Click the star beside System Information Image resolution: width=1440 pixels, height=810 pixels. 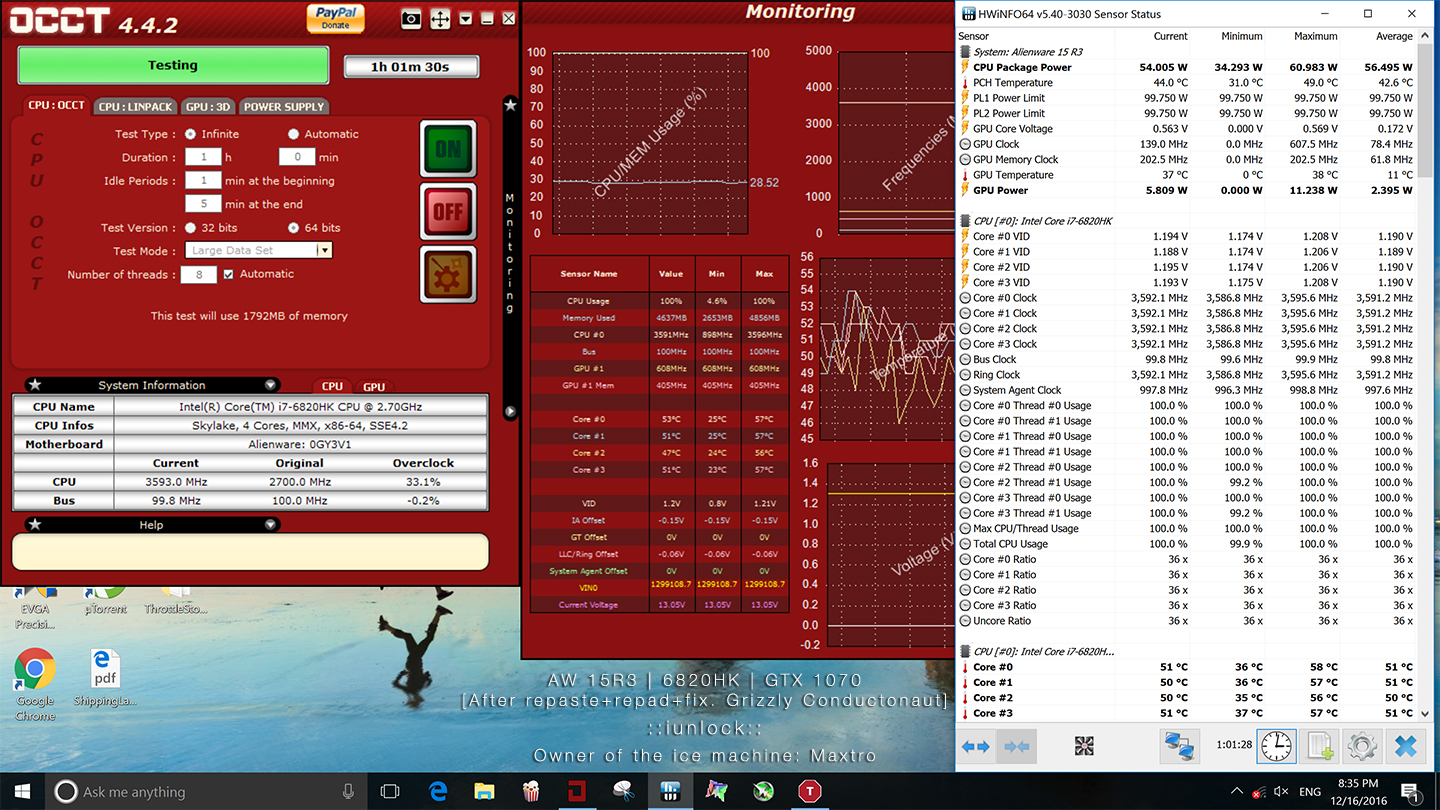[x=35, y=385]
